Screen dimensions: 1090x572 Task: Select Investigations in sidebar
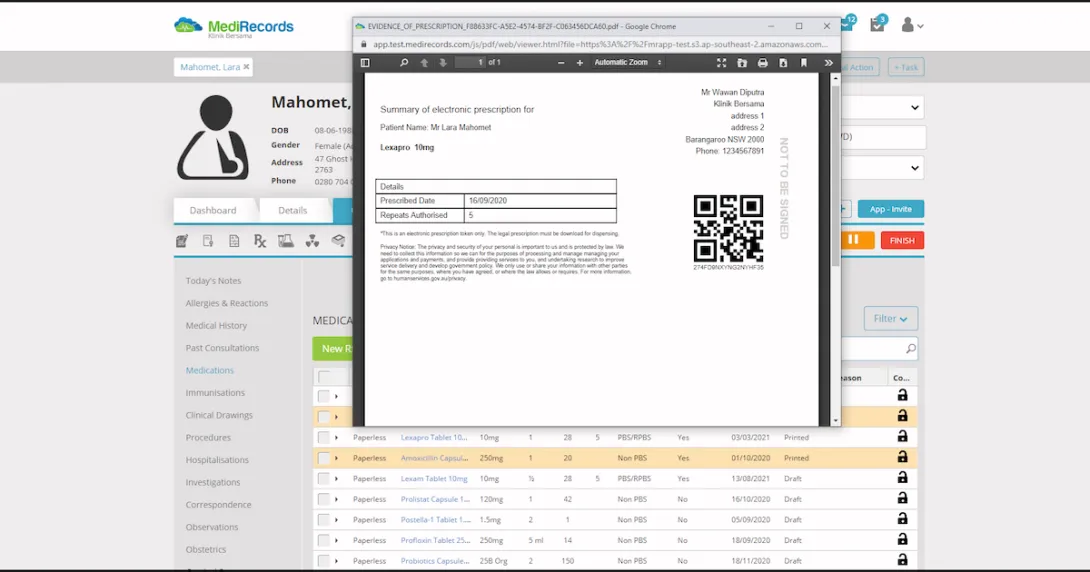coord(213,482)
